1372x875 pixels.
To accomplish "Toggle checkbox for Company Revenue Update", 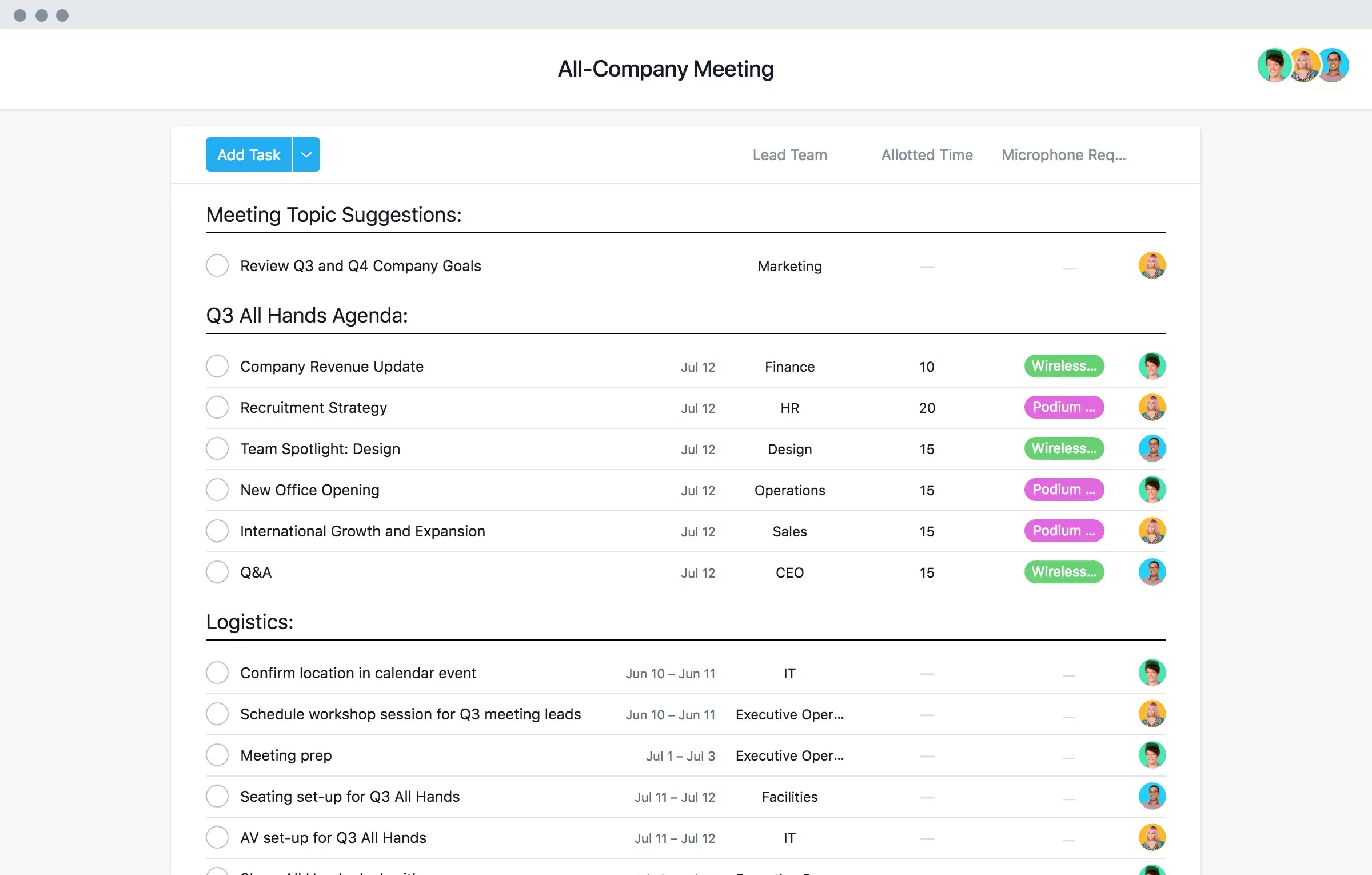I will (x=217, y=366).
